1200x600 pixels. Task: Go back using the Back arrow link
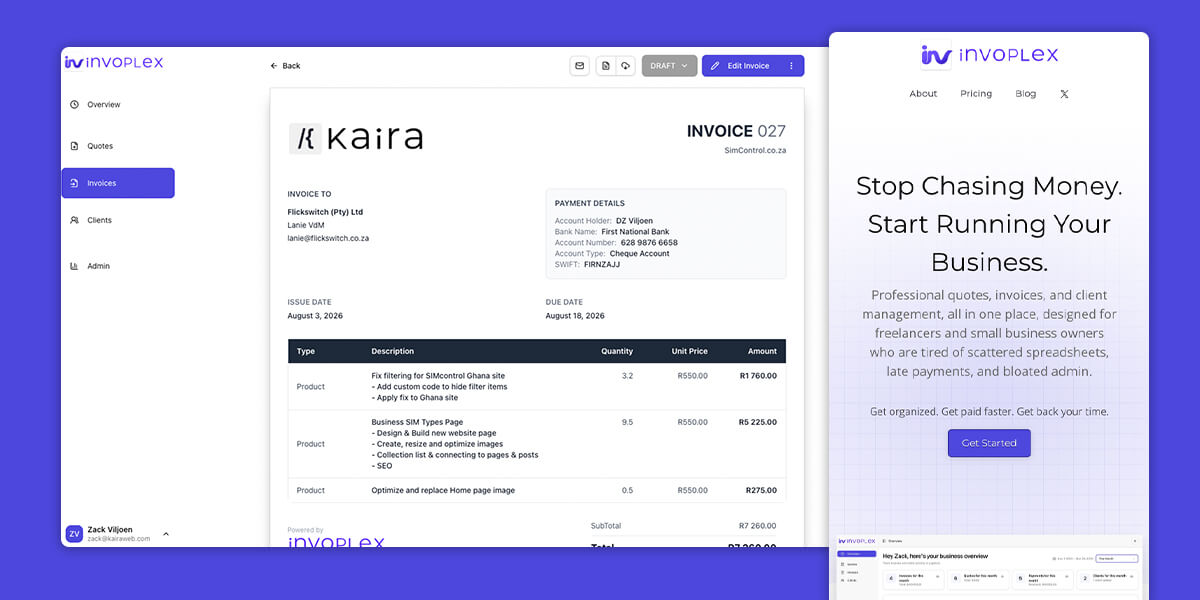(x=285, y=66)
